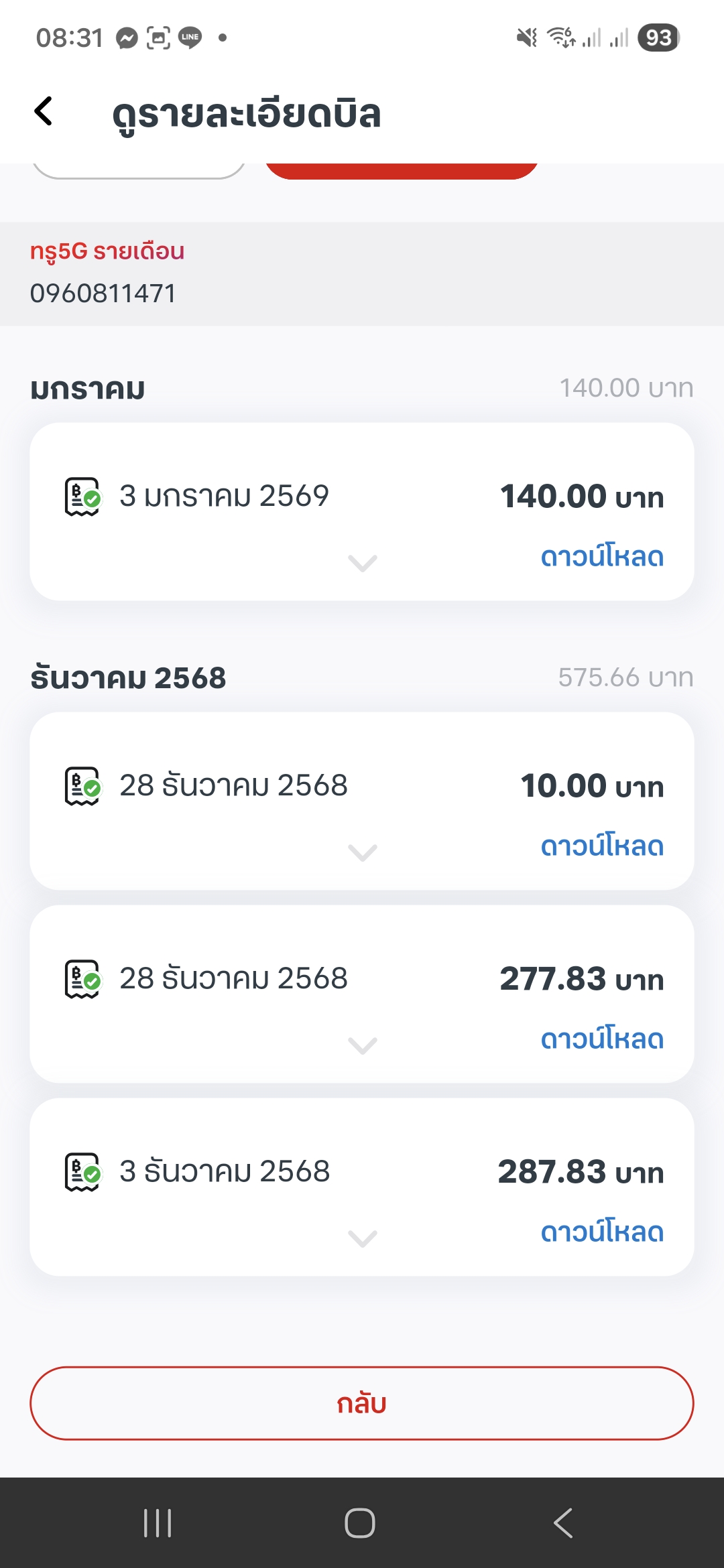Tap the receipt icon beside the 10.00 บาท bill
The width and height of the screenshot is (724, 1568).
(82, 786)
